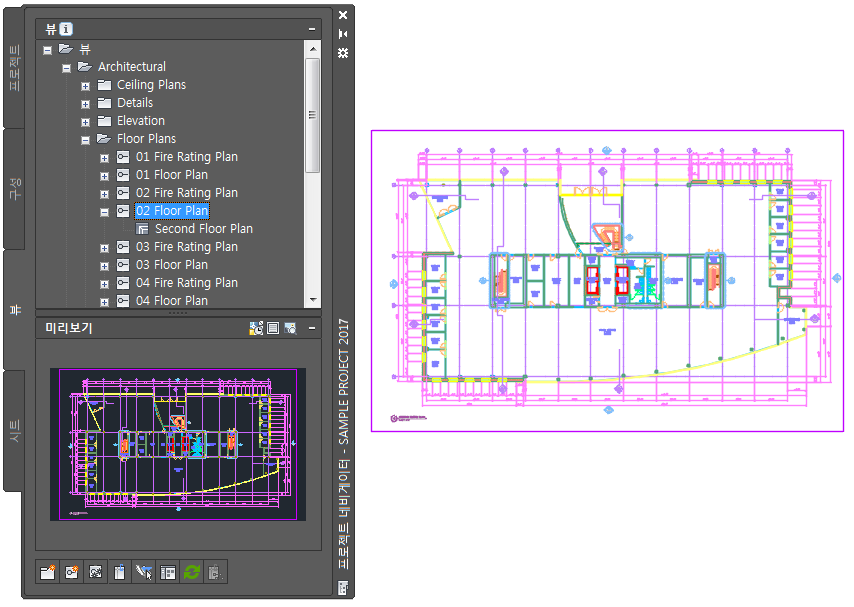This screenshot has height=607, width=854.
Task: Click the large floor plan drawing
Action: (x=607, y=281)
